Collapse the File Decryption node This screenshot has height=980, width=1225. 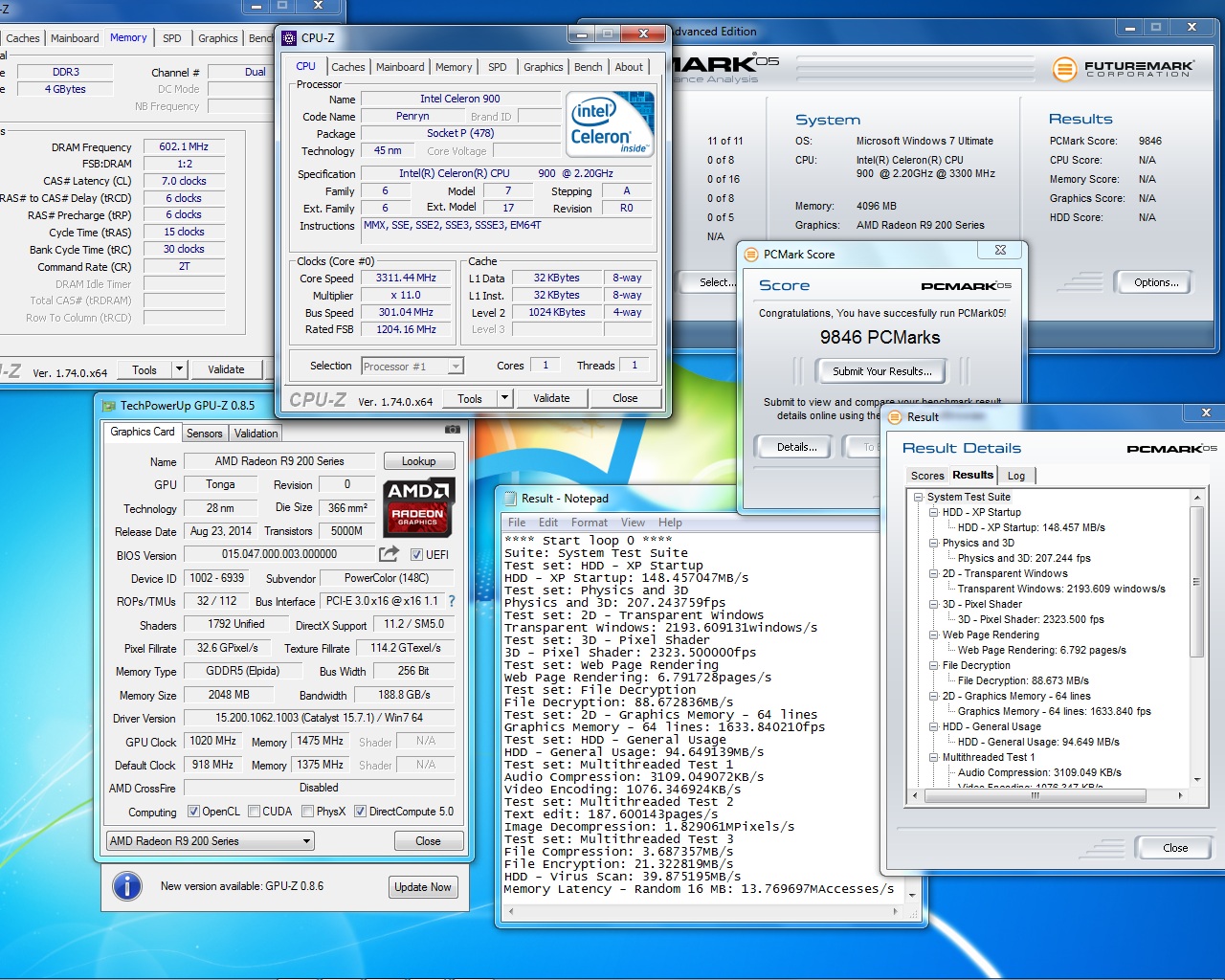933,666
